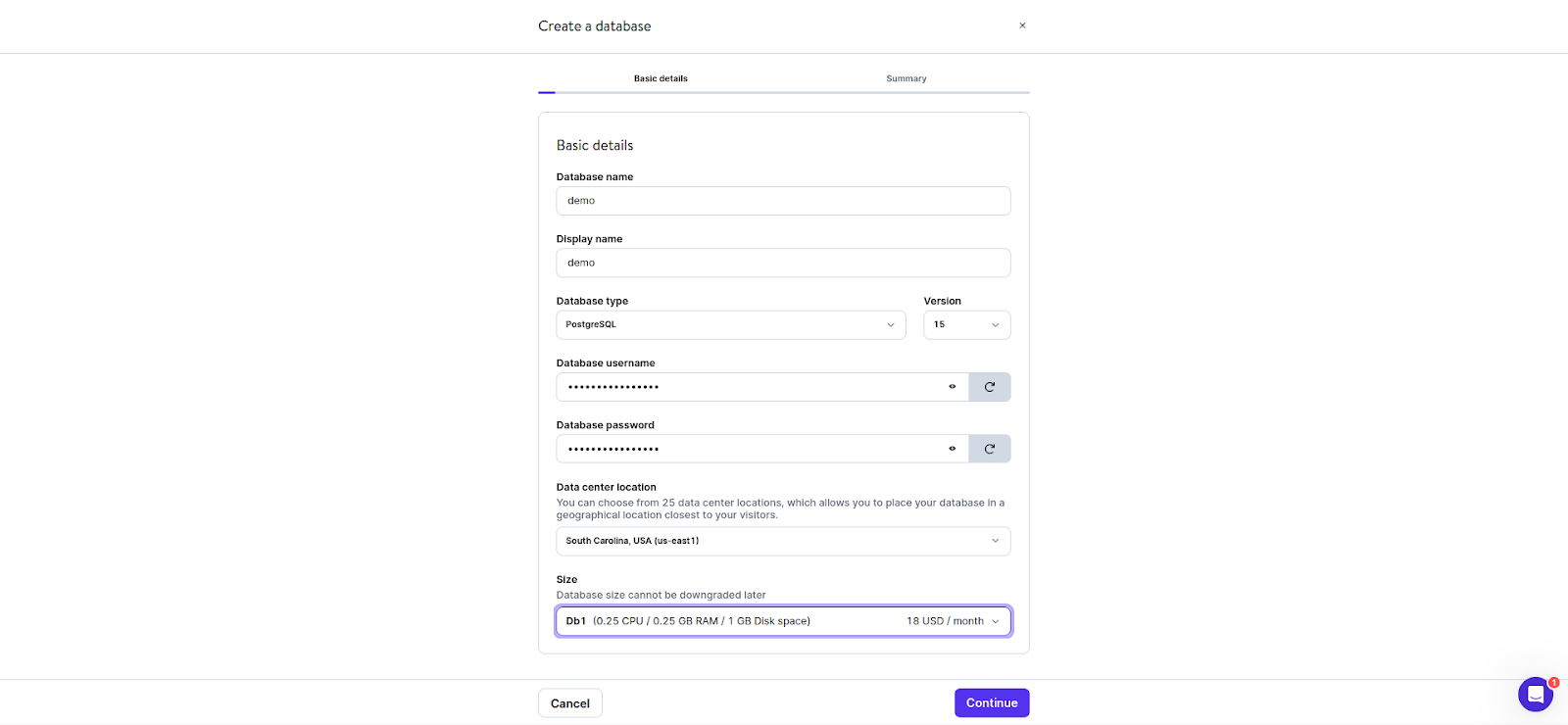Image resolution: width=1568 pixels, height=725 pixels.
Task: Switch to the Summary step tab
Action: coord(906,78)
